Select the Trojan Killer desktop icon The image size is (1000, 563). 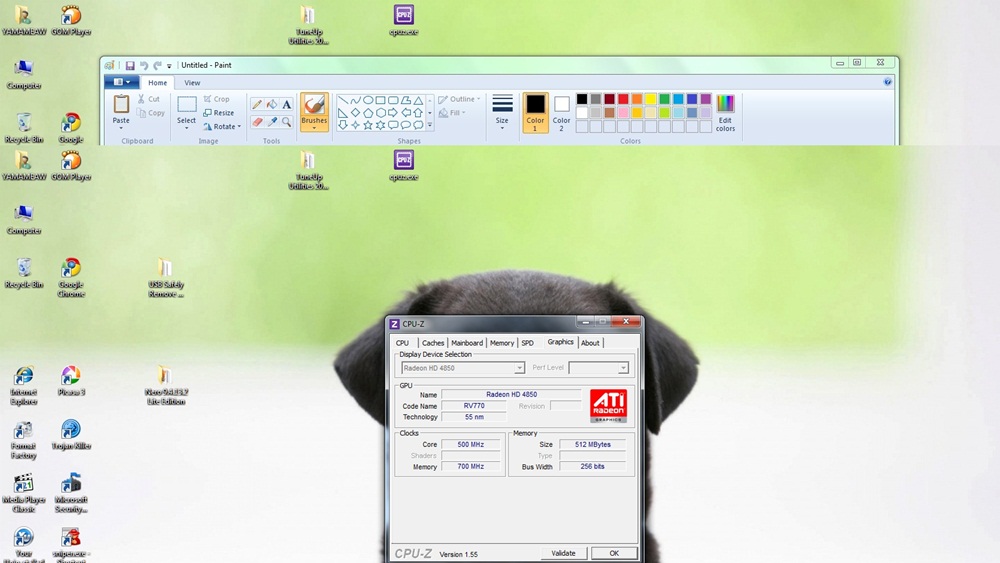pos(71,435)
